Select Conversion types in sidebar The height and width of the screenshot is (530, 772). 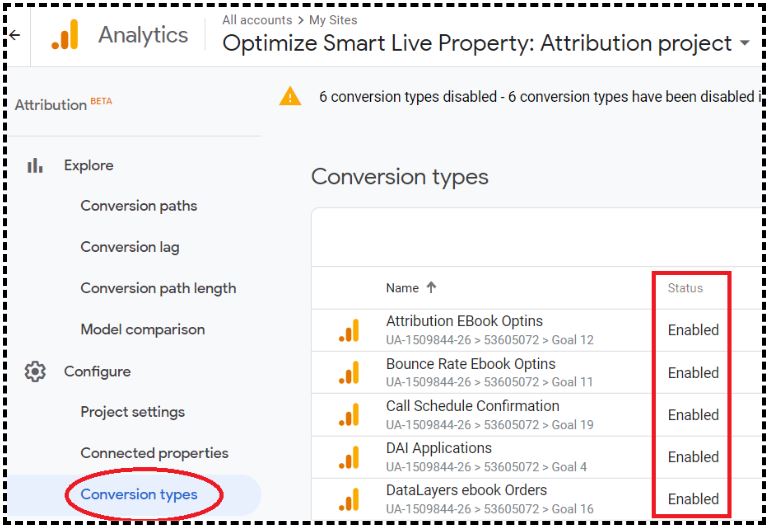[x=139, y=494]
